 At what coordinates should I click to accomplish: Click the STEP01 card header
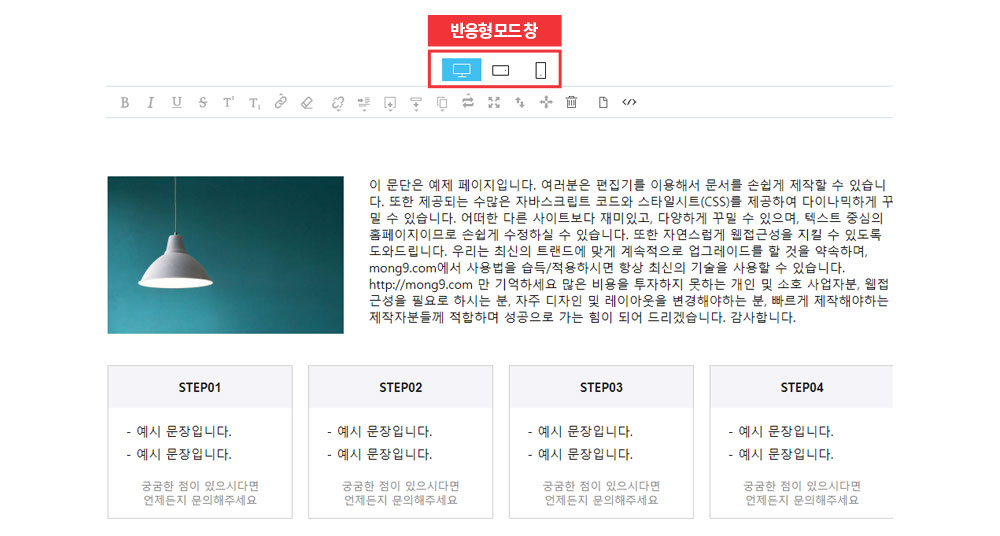[x=200, y=387]
